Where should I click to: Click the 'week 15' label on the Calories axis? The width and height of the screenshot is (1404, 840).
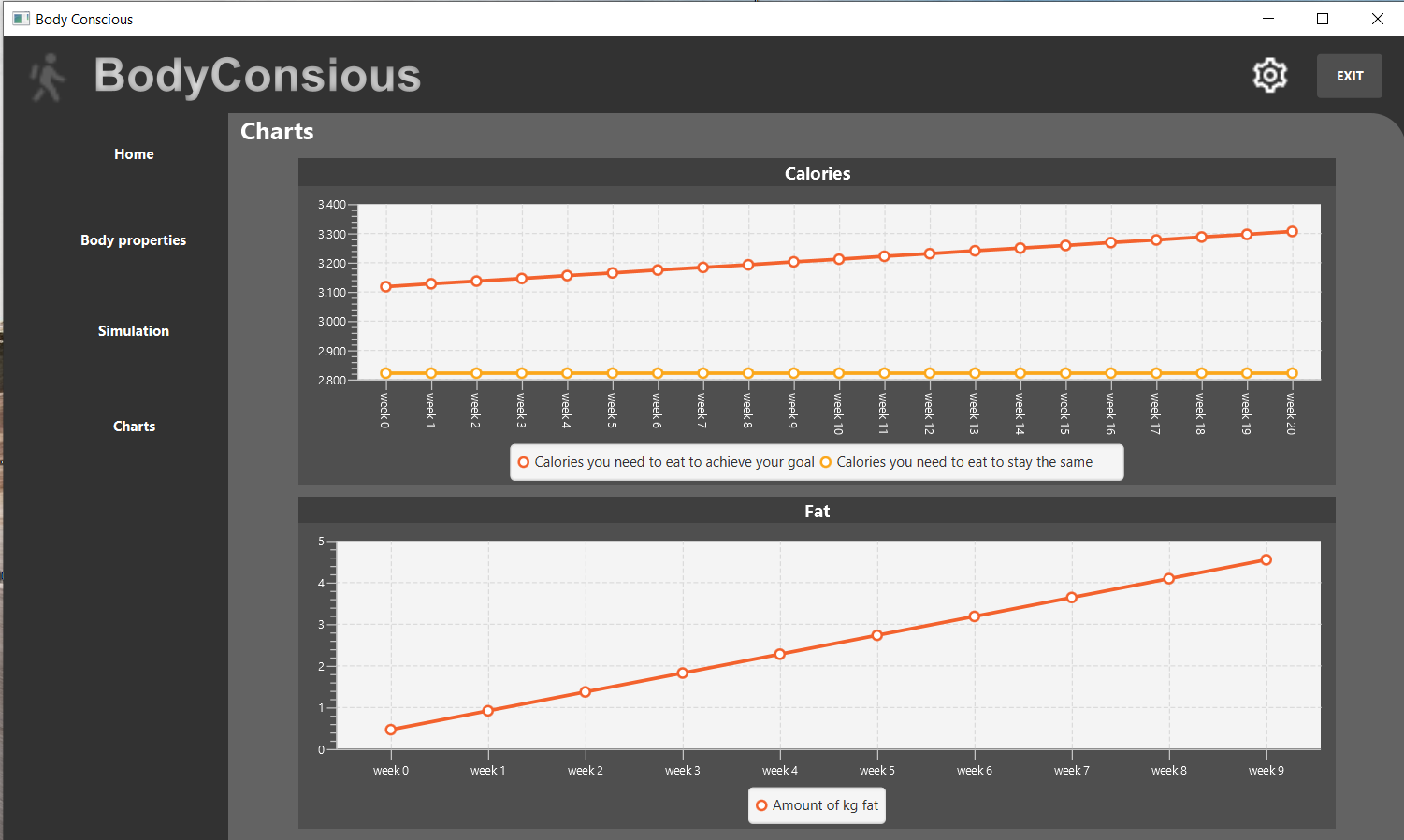tap(1064, 413)
